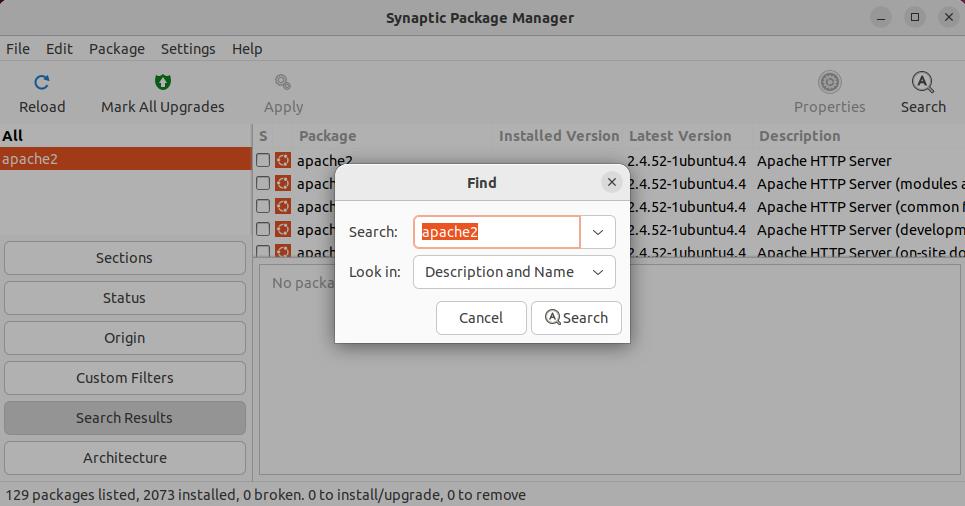Show the Custom Filters list
965x506 pixels.
click(x=124, y=378)
